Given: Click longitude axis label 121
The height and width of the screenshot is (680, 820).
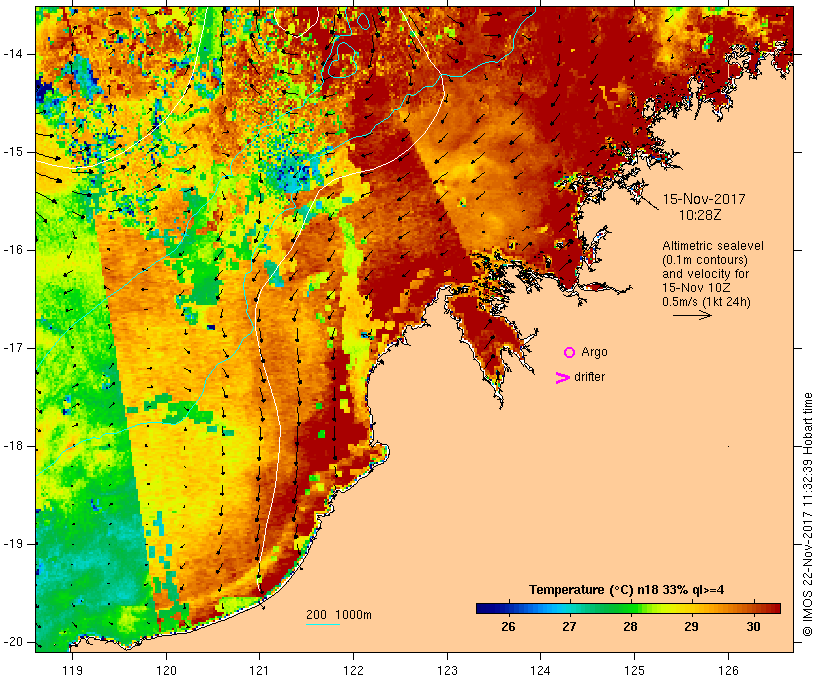Looking at the screenshot, I should (259, 670).
